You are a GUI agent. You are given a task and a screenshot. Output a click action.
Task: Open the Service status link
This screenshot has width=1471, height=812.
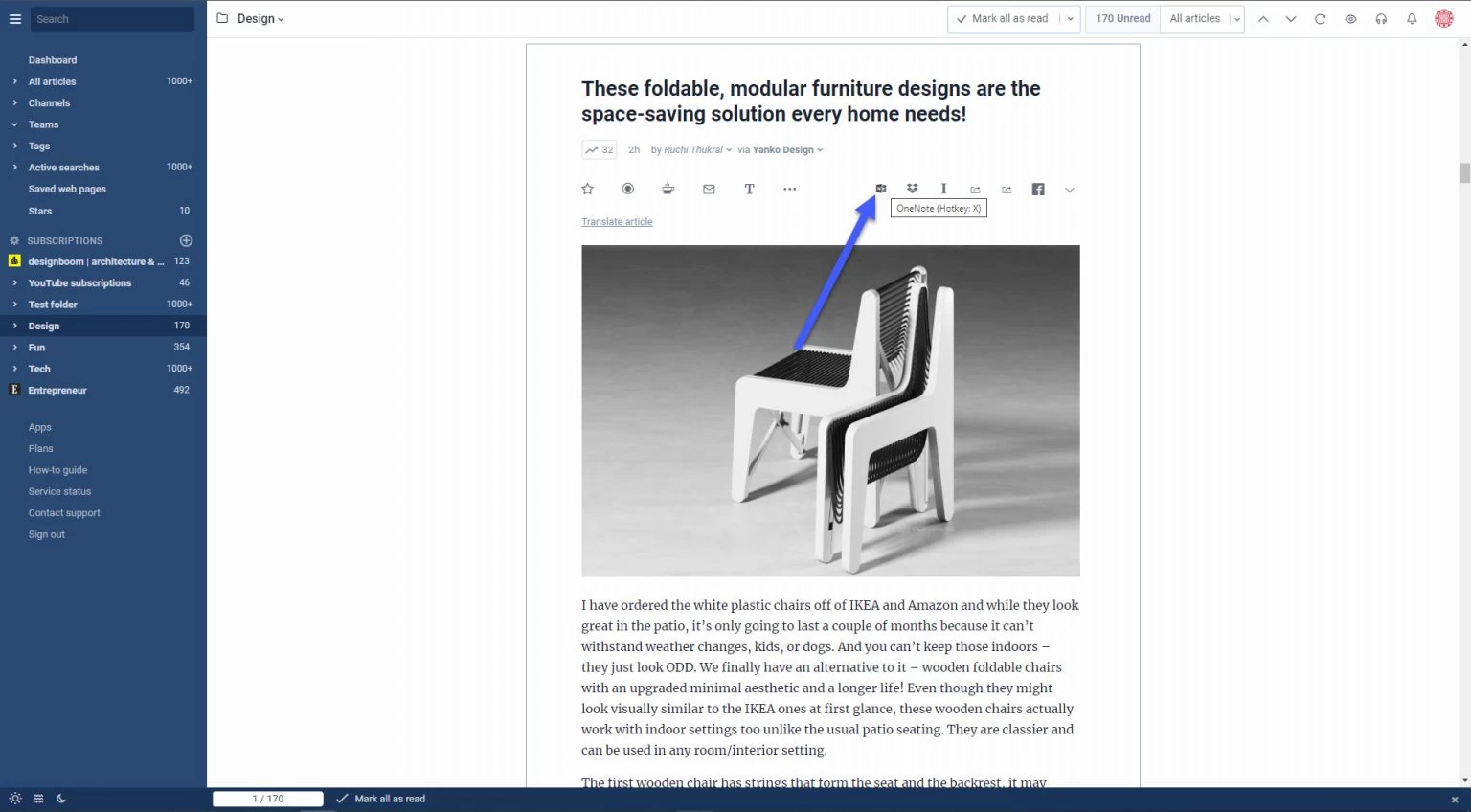coord(59,492)
